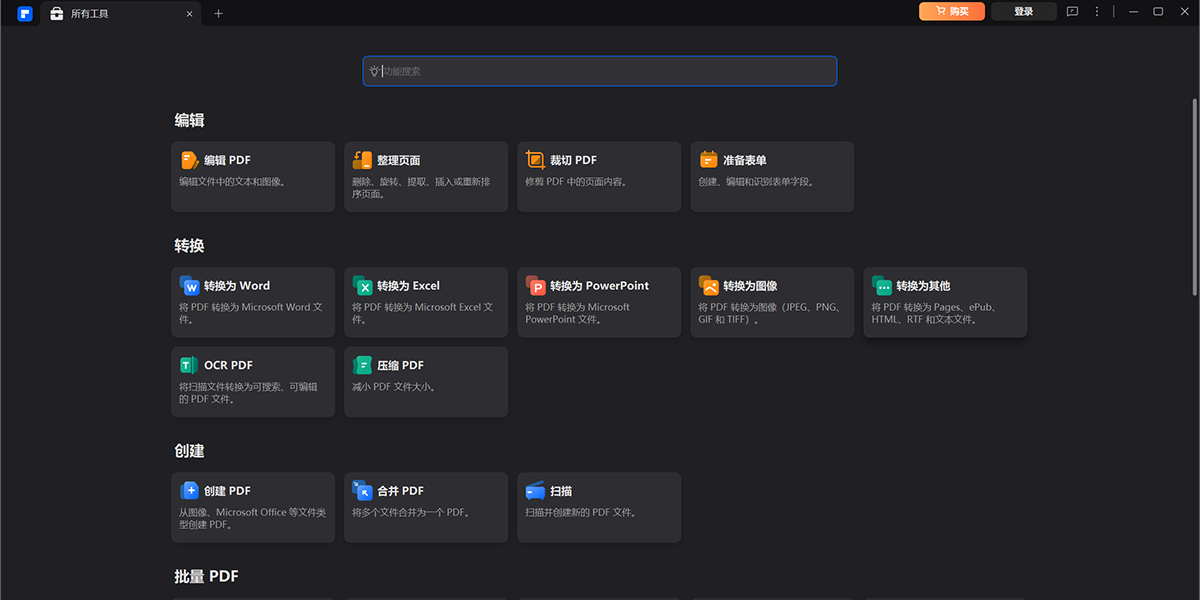Add a new tab with plus button

[x=219, y=14]
